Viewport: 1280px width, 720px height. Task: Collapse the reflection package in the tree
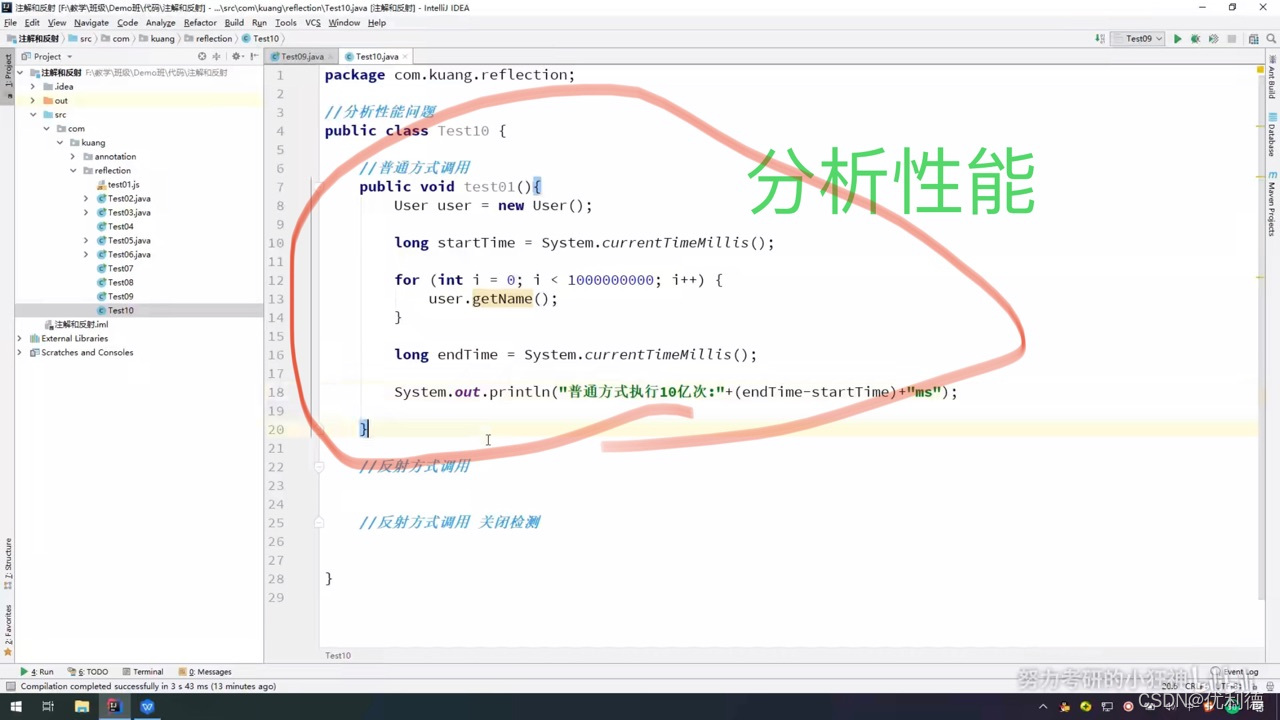pos(72,170)
